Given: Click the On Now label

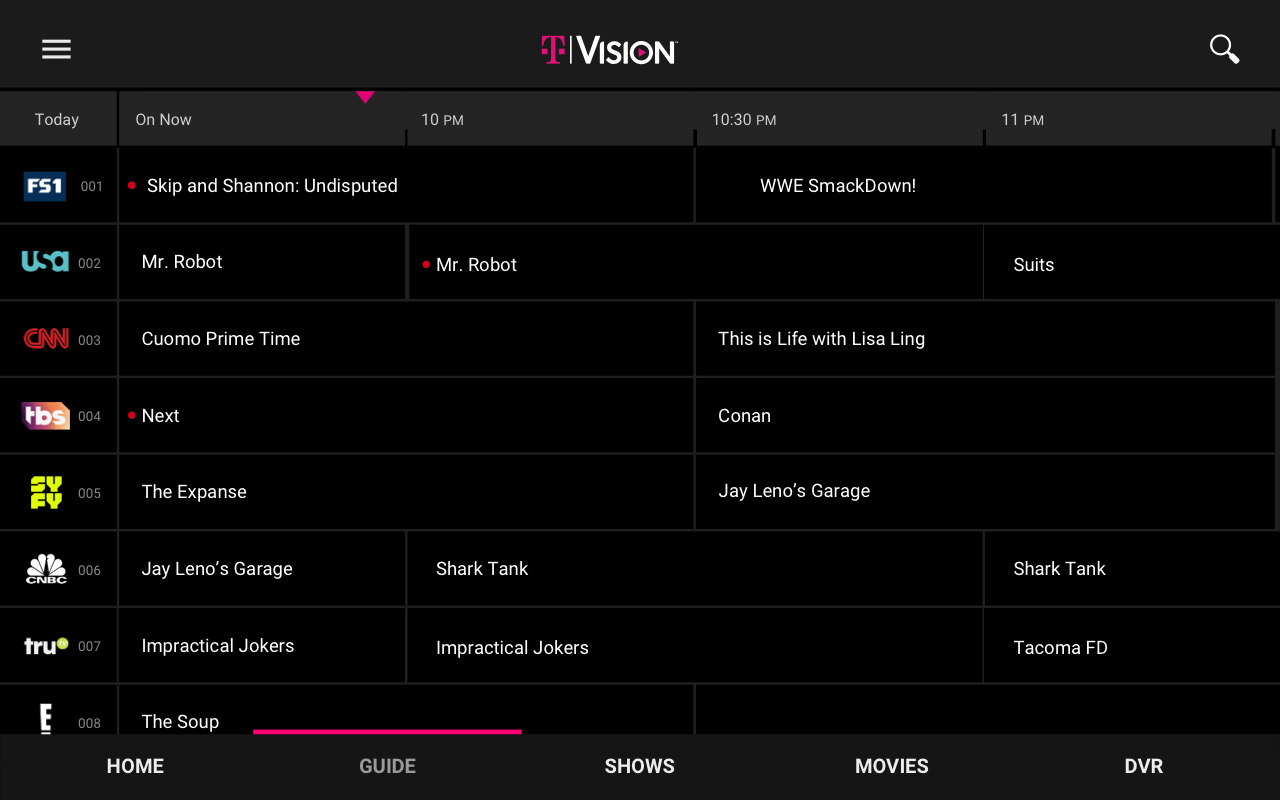Looking at the screenshot, I should (x=163, y=119).
